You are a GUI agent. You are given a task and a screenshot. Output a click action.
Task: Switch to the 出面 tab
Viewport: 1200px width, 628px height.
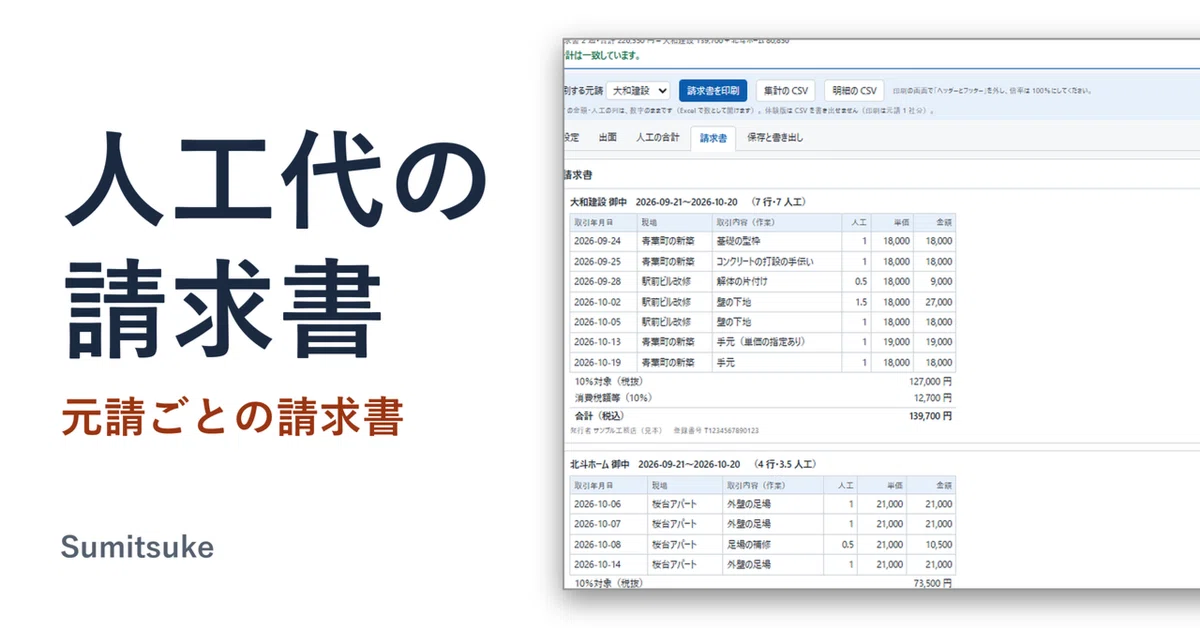pos(608,138)
